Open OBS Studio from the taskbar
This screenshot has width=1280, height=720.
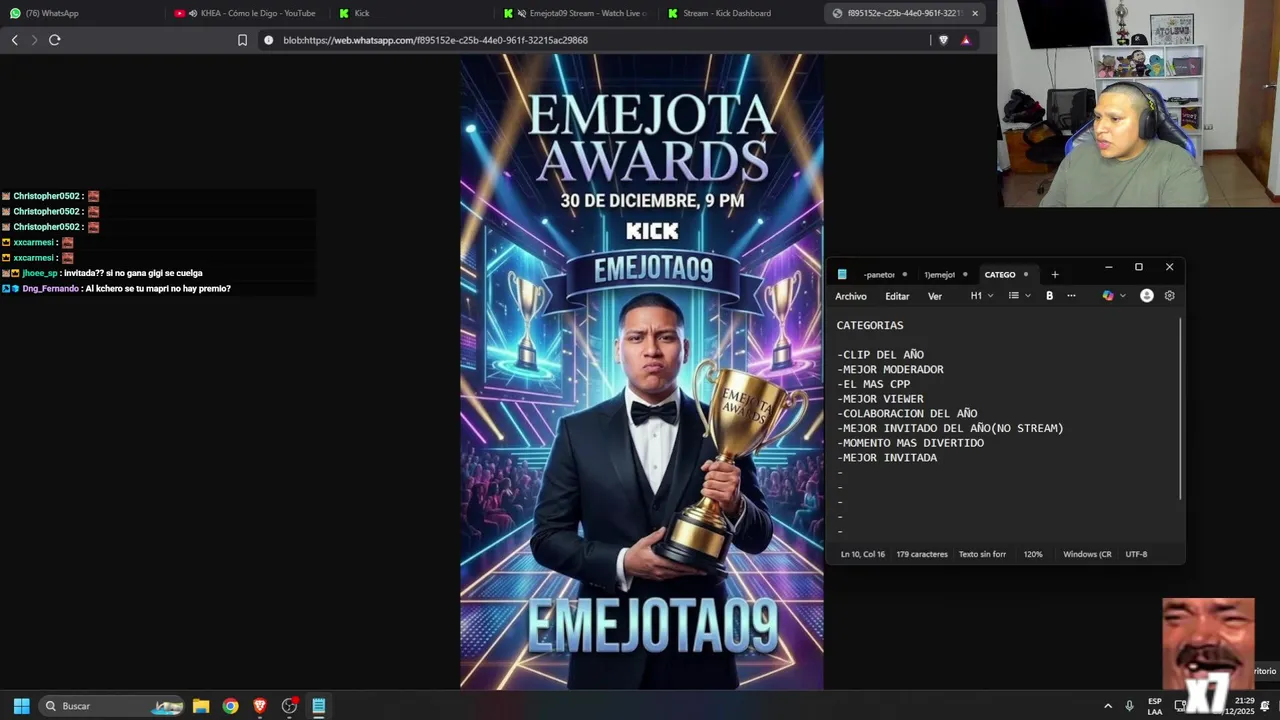coord(290,706)
